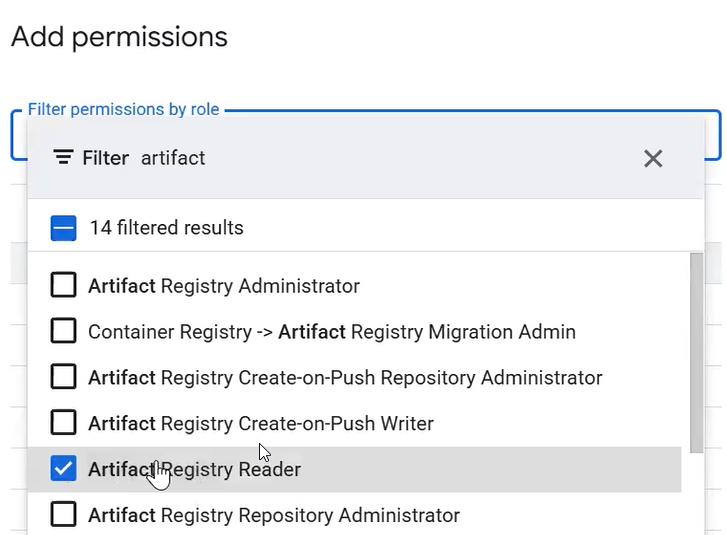Clear the filter with the X icon
The image size is (727, 535).
coord(653,158)
